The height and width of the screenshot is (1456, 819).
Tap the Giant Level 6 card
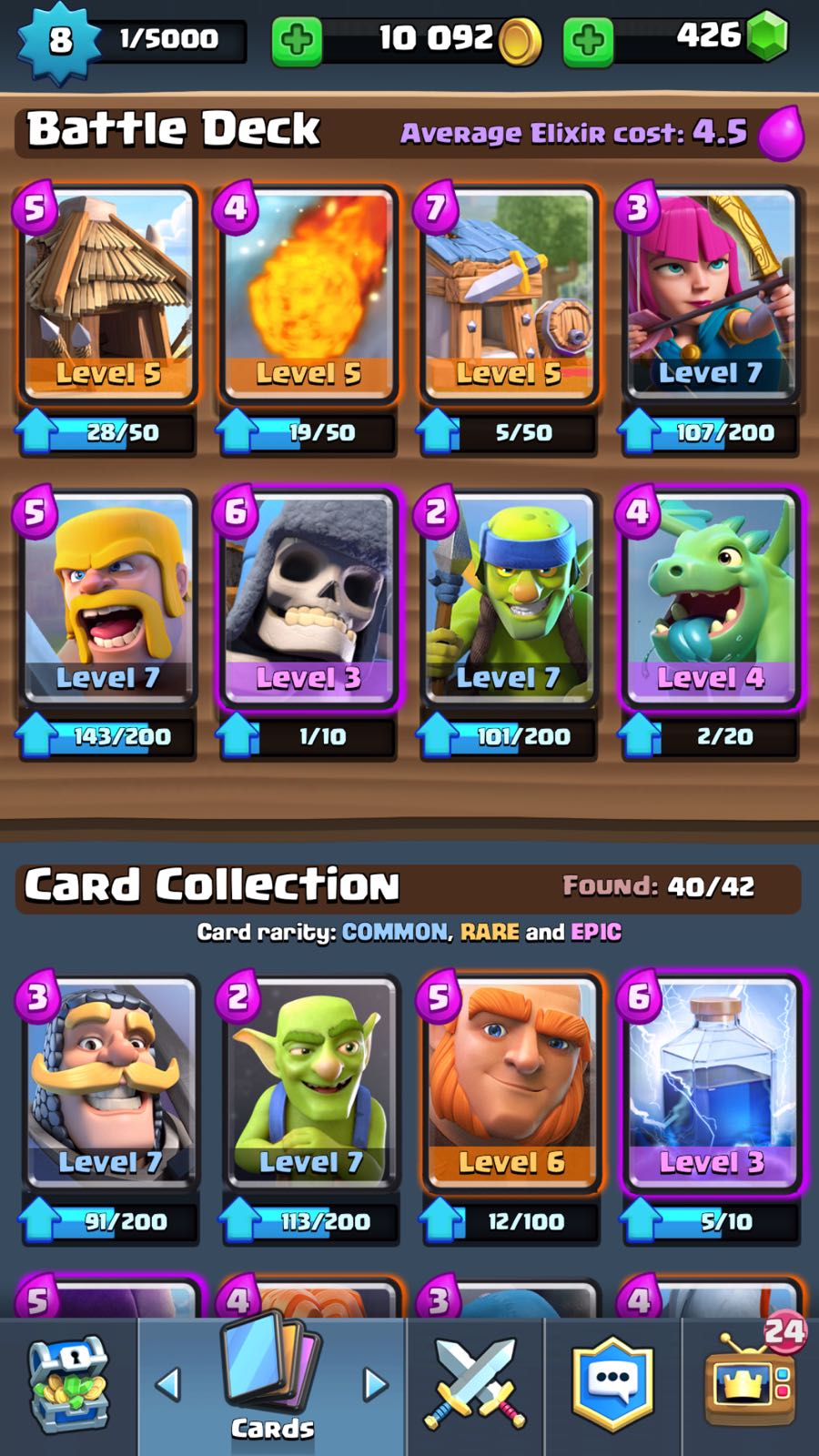click(x=511, y=1083)
